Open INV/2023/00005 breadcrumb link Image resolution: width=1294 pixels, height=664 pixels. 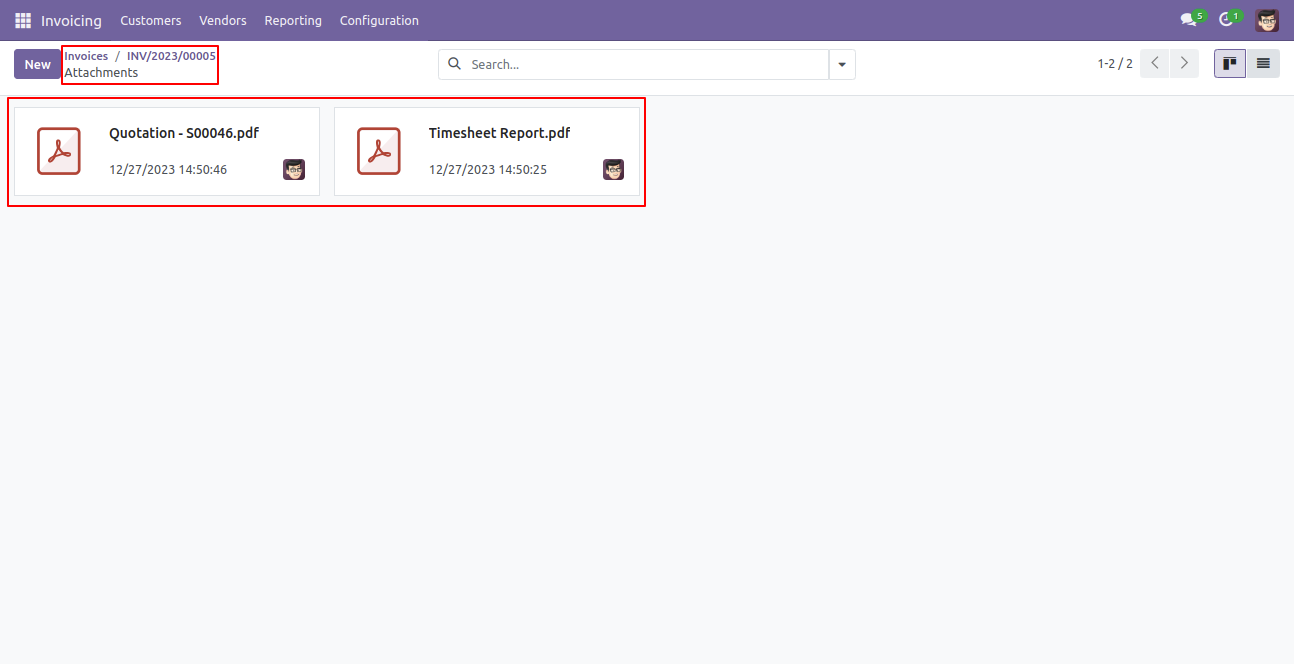click(171, 56)
